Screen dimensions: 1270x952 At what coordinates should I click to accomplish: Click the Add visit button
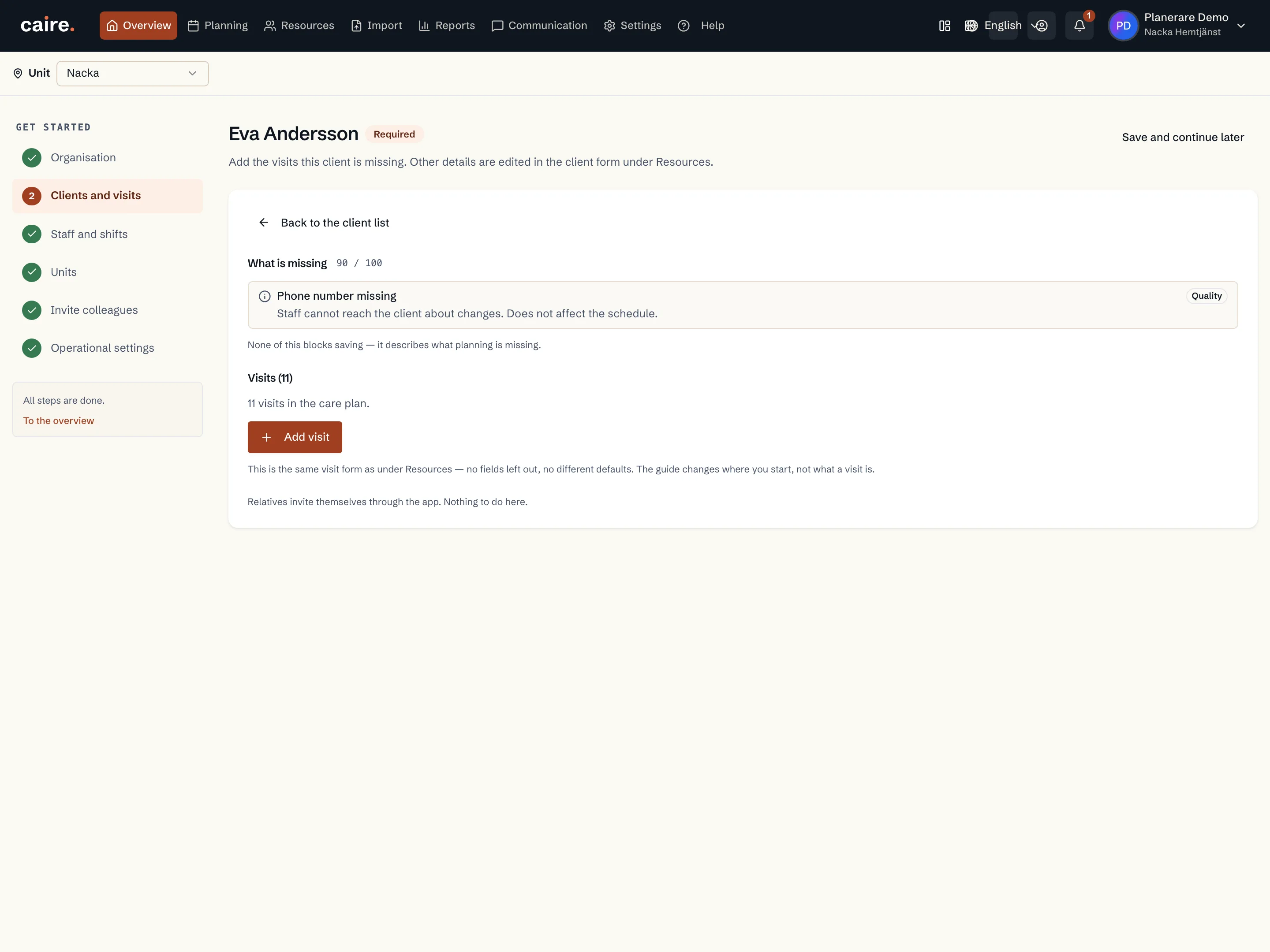295,437
